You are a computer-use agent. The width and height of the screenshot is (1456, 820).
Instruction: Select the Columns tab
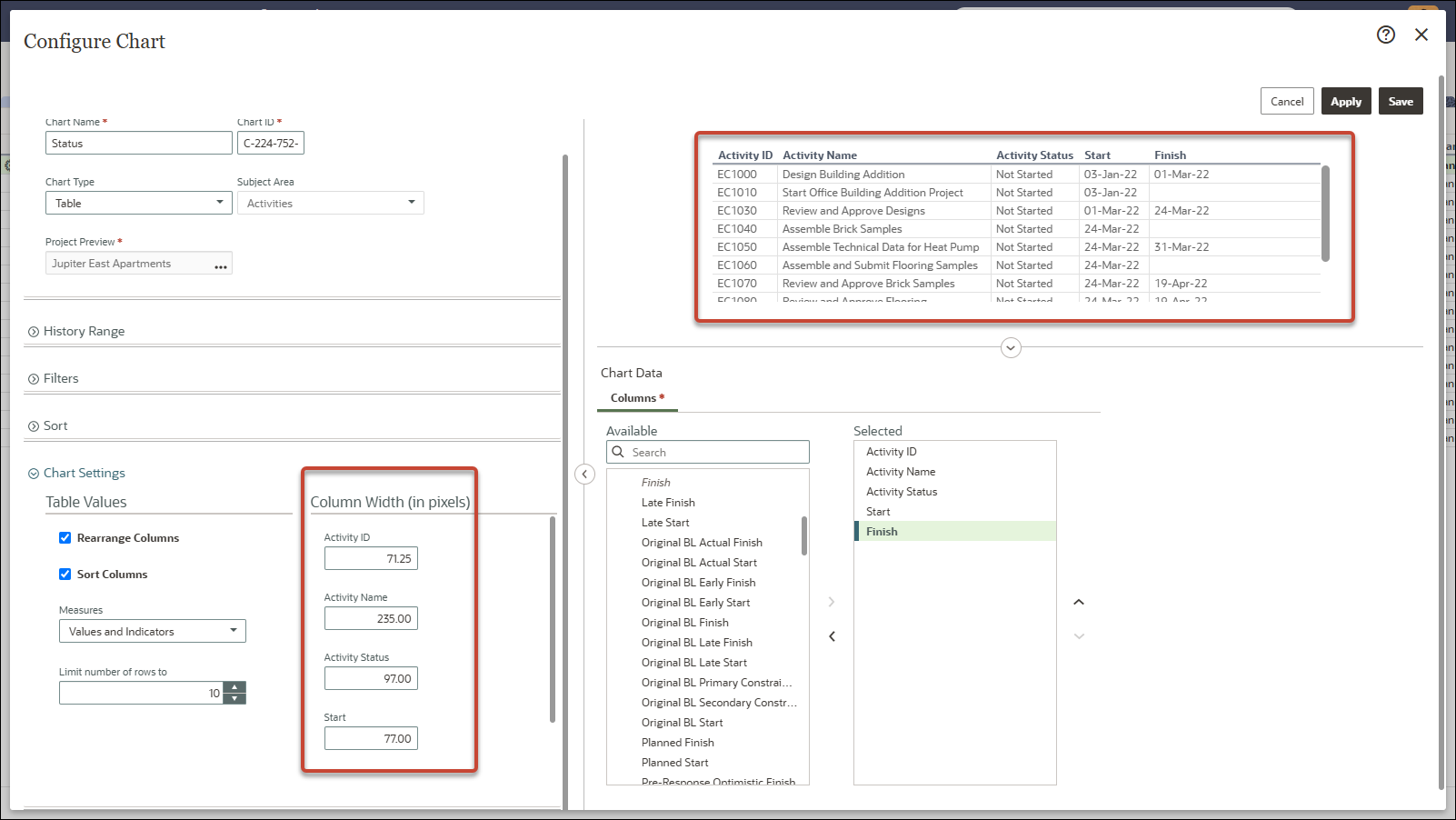click(x=637, y=398)
